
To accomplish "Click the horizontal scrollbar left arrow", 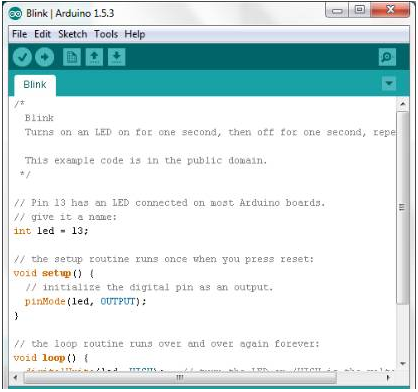I will [15, 378].
